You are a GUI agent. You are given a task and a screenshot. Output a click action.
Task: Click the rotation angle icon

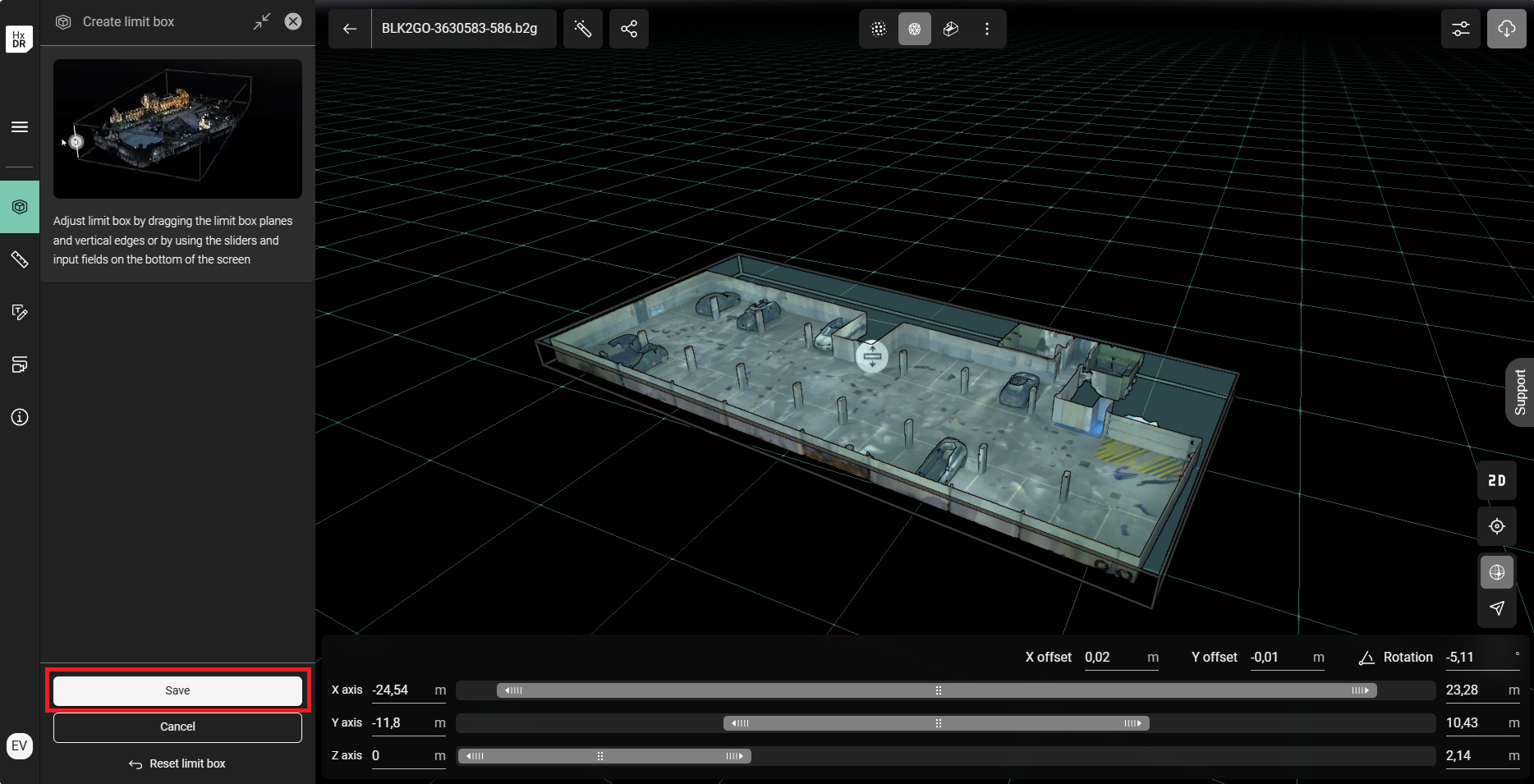point(1366,658)
